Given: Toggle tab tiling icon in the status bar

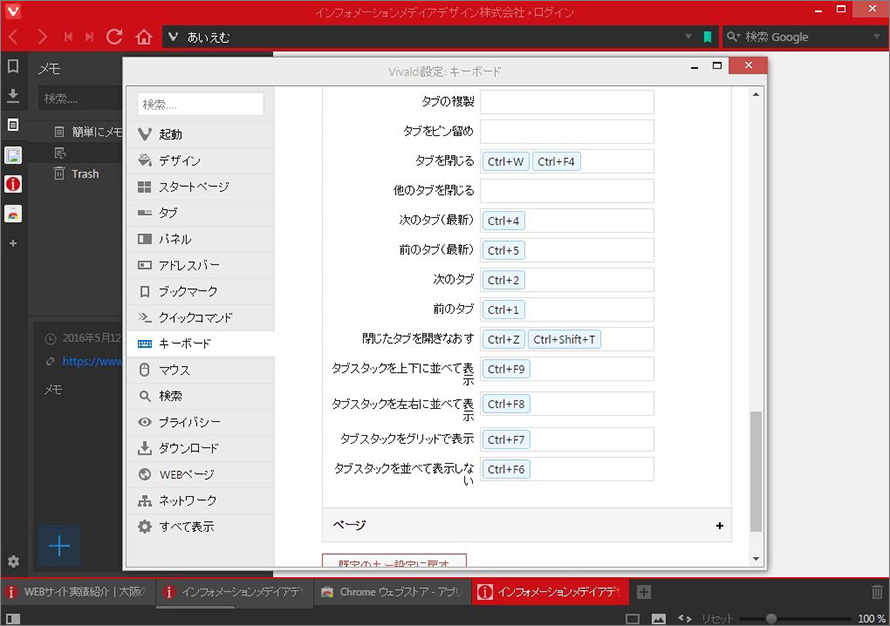Looking at the screenshot, I should pyautogui.click(x=632, y=619).
